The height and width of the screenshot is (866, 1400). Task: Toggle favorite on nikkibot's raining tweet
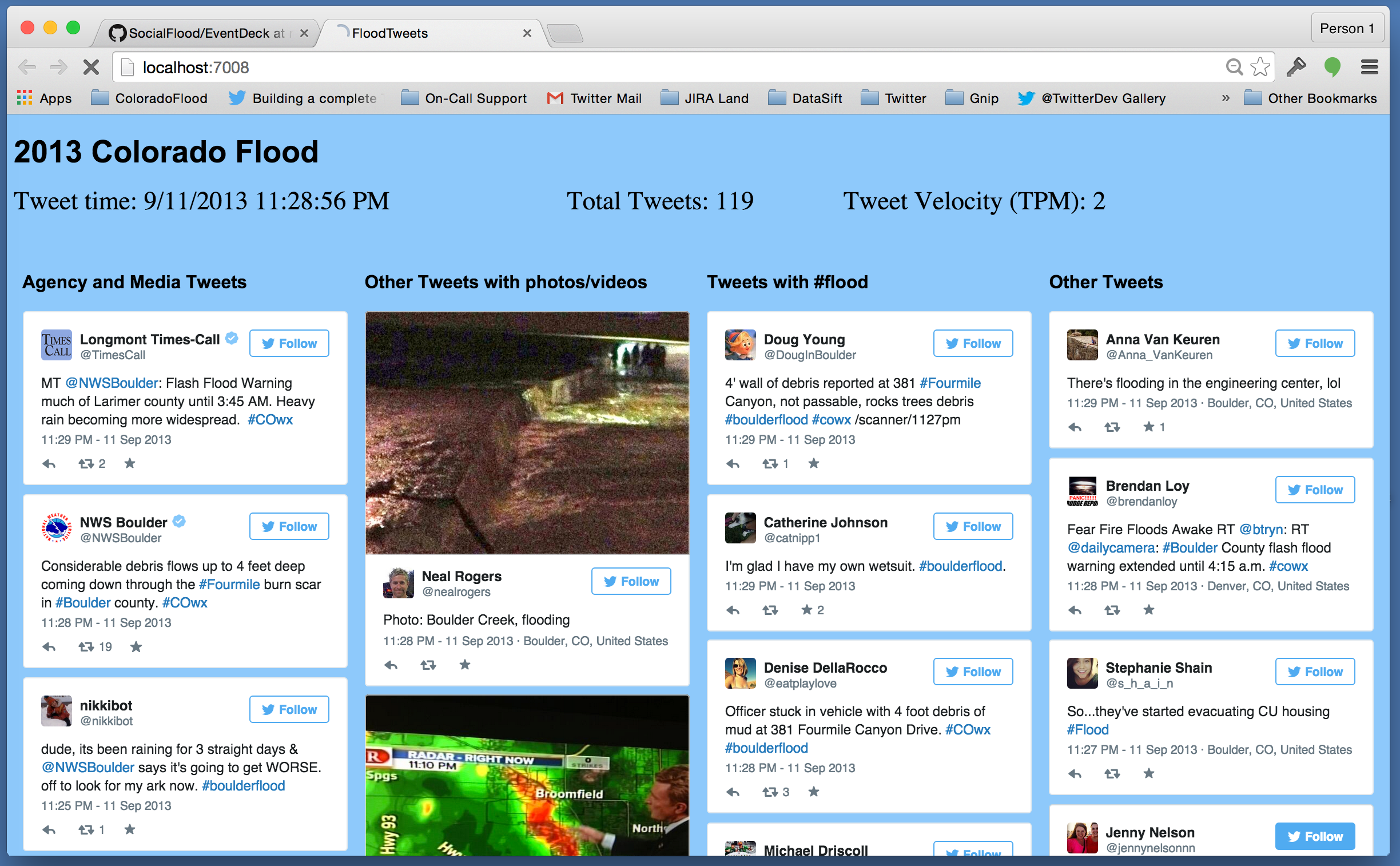click(130, 829)
